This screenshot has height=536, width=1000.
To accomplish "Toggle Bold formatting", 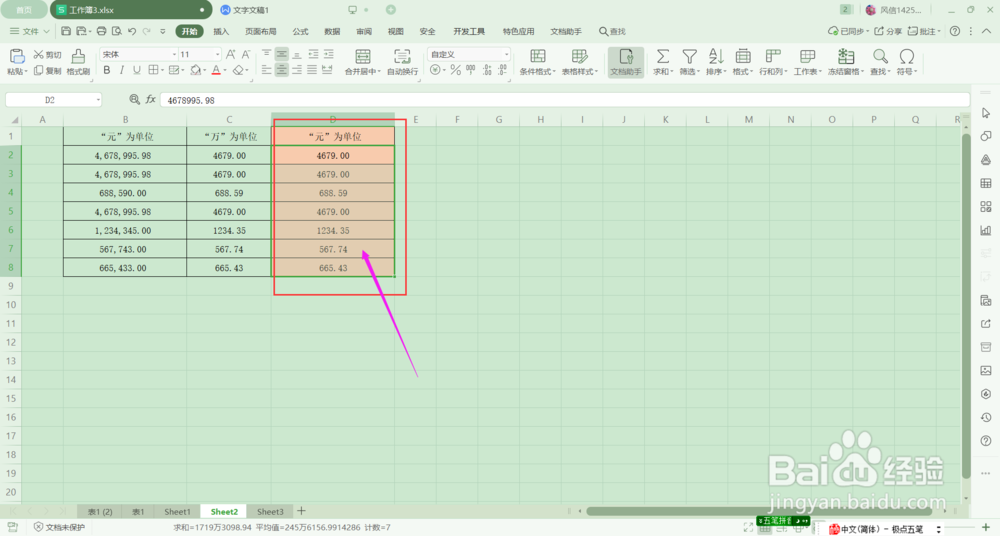I will (x=107, y=70).
